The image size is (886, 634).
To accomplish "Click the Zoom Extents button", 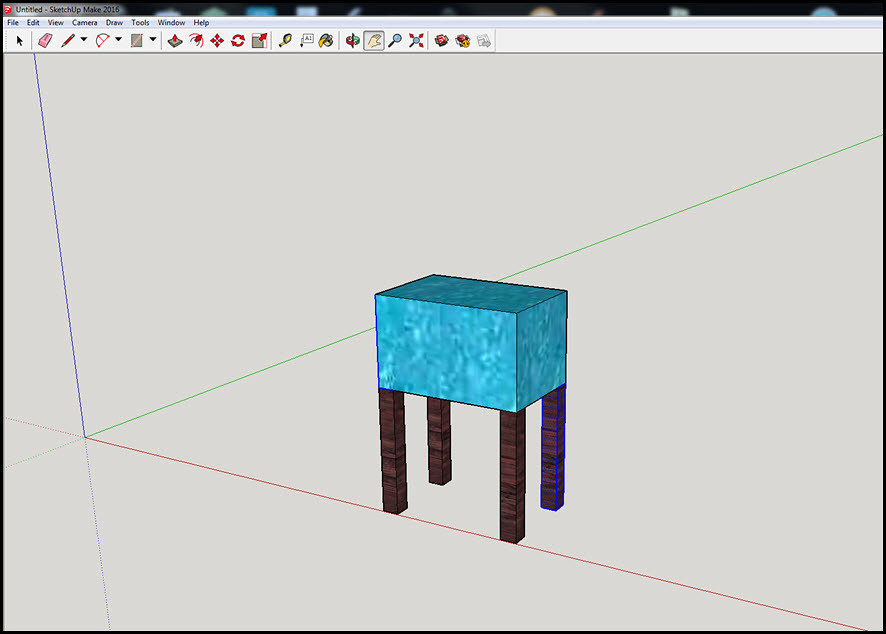I will [x=416, y=41].
